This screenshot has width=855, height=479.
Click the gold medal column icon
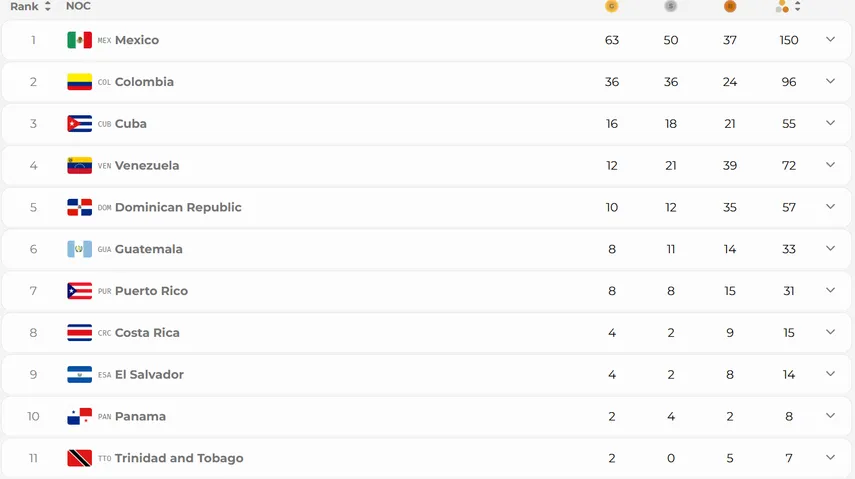tap(611, 6)
